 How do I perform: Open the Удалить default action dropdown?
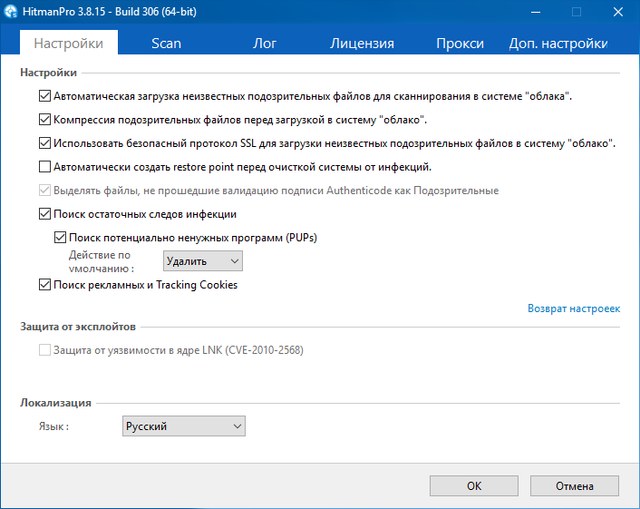(x=203, y=261)
